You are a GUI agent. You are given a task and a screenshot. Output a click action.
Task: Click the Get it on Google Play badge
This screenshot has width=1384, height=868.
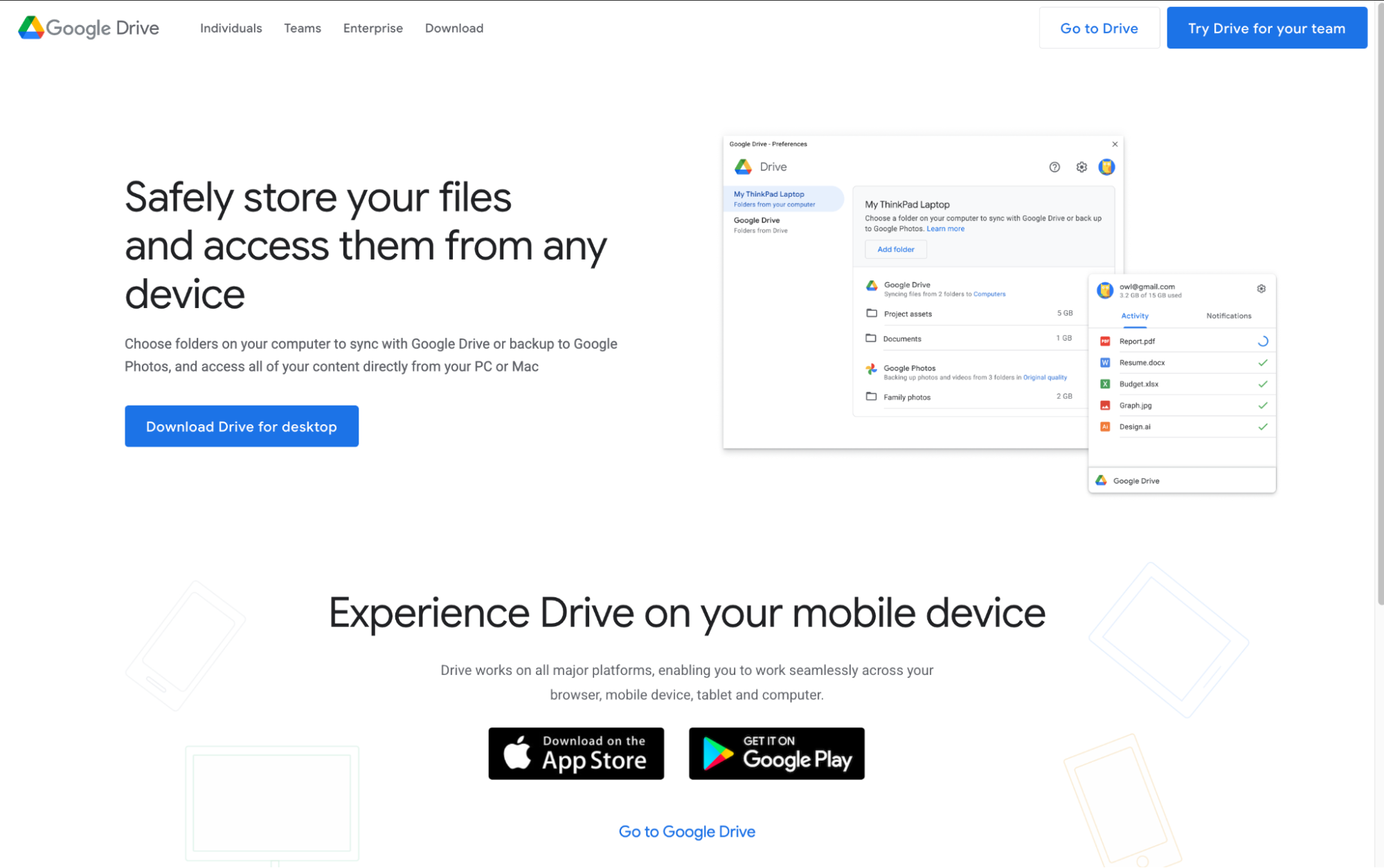coord(777,753)
